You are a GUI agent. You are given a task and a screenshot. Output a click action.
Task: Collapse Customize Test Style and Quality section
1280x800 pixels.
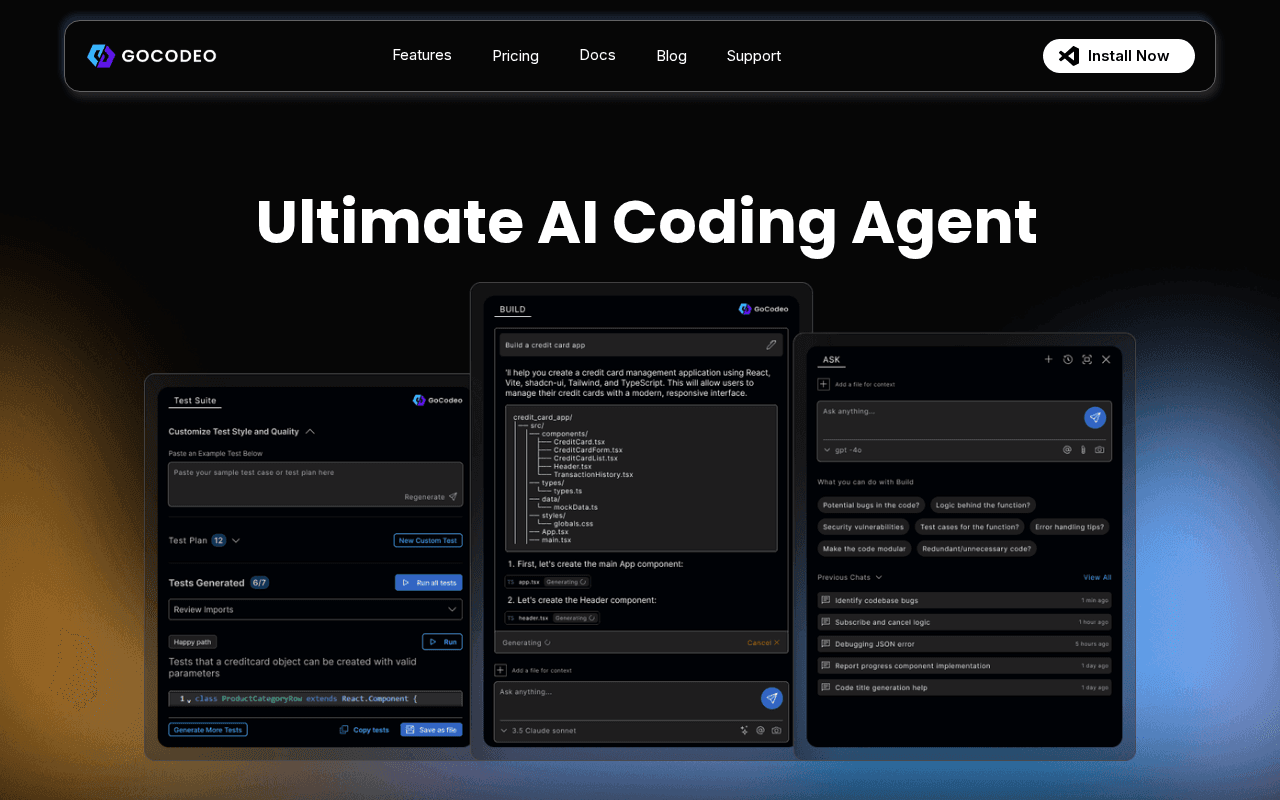click(x=310, y=432)
